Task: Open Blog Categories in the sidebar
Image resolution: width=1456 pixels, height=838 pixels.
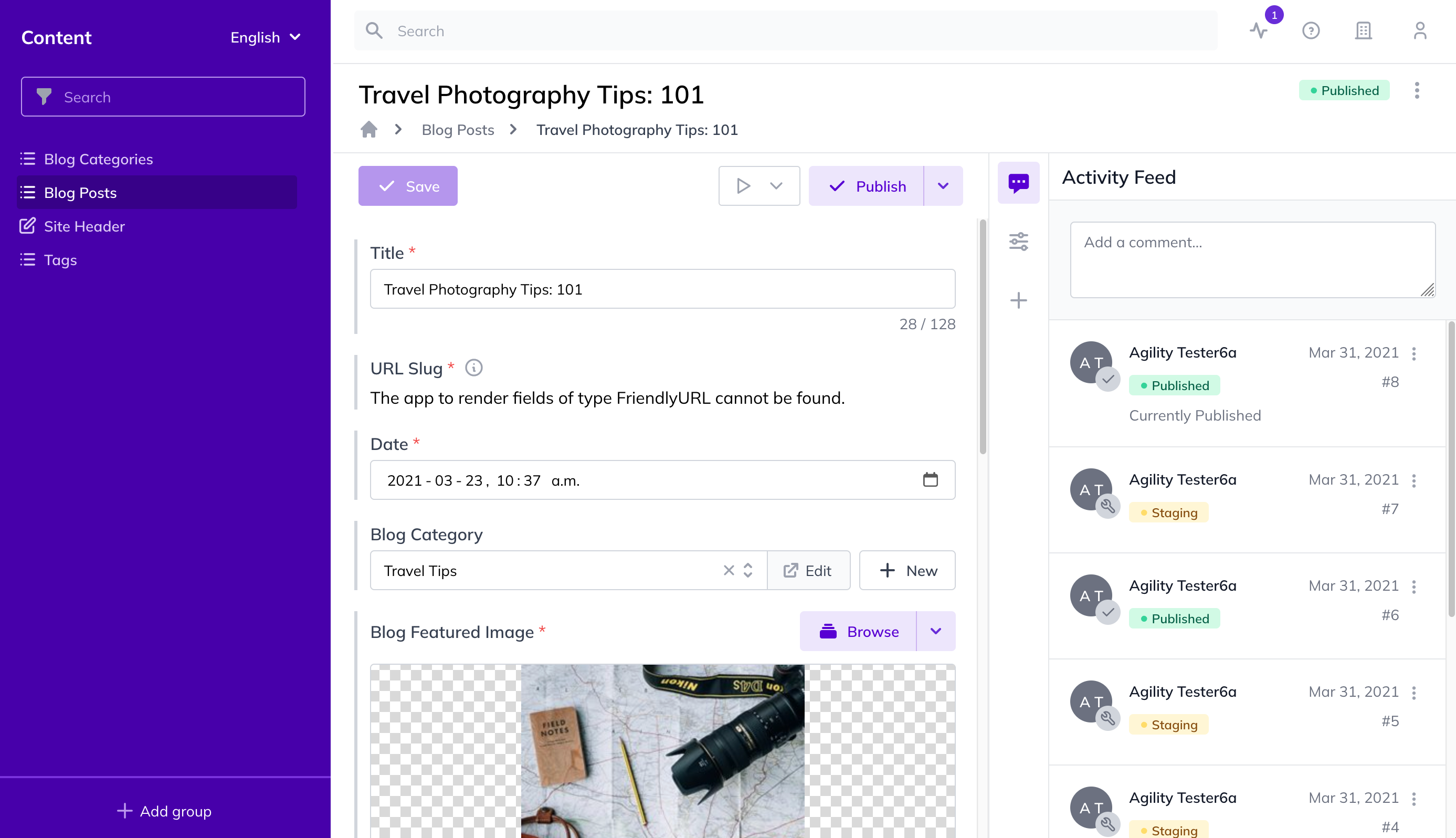Action: [x=156, y=159]
